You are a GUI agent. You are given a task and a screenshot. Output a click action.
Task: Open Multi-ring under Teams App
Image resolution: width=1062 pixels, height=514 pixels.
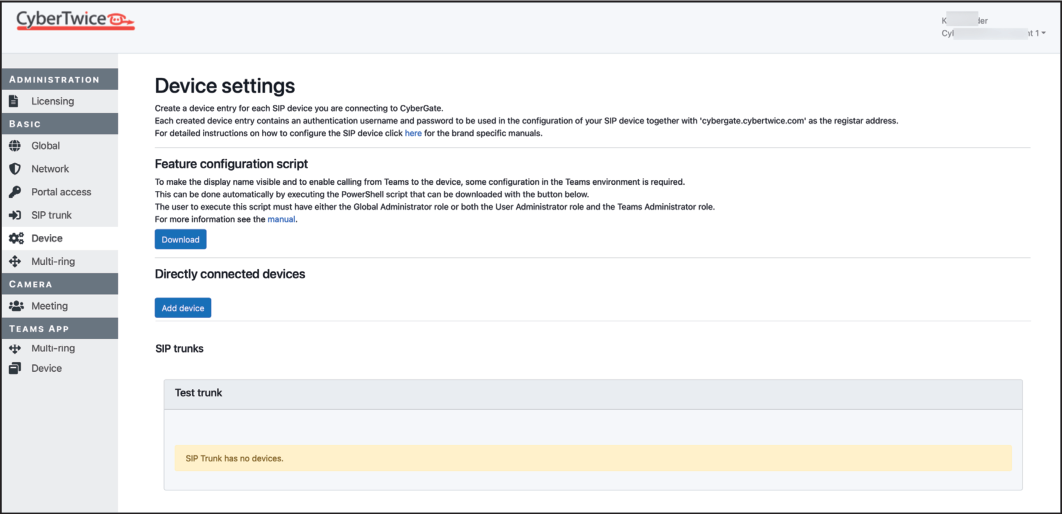(60, 349)
